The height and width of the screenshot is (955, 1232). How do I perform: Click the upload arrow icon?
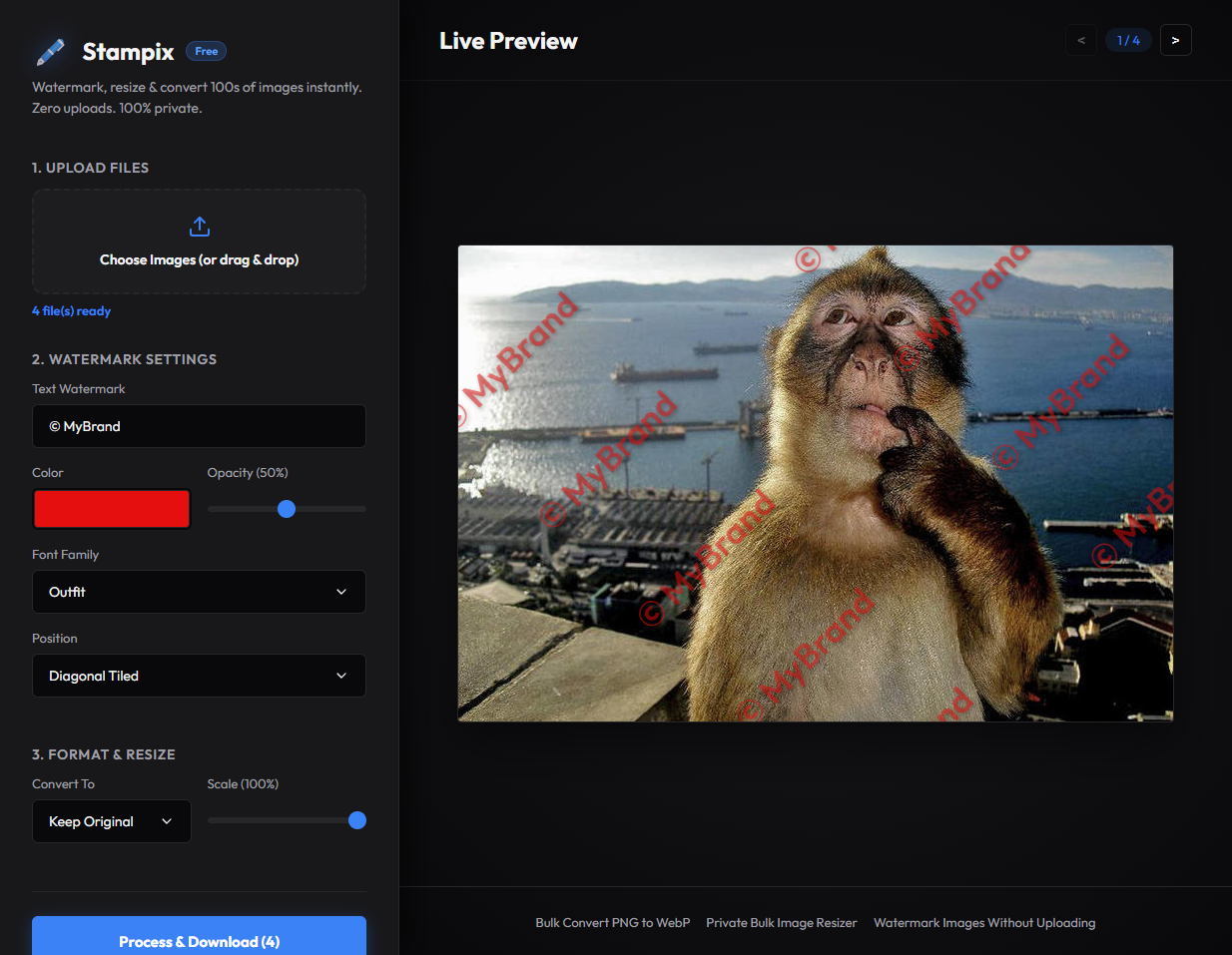point(199,226)
